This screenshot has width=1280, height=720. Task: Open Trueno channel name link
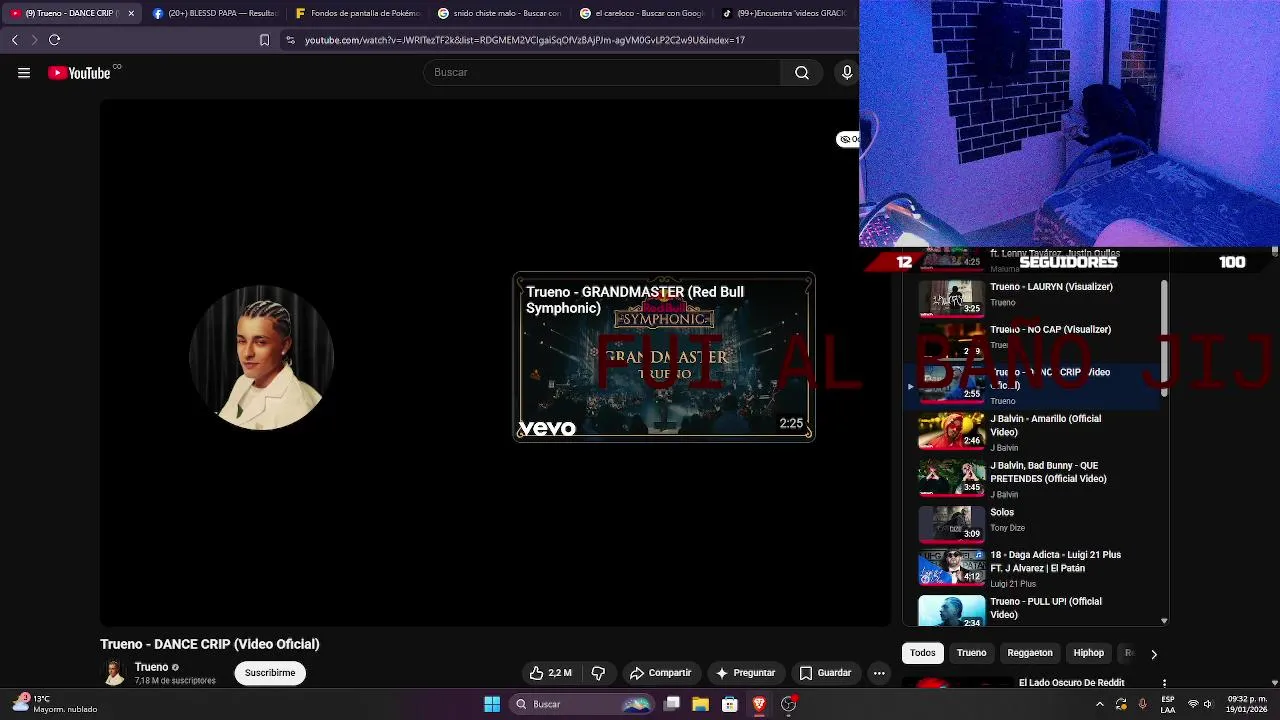point(151,667)
